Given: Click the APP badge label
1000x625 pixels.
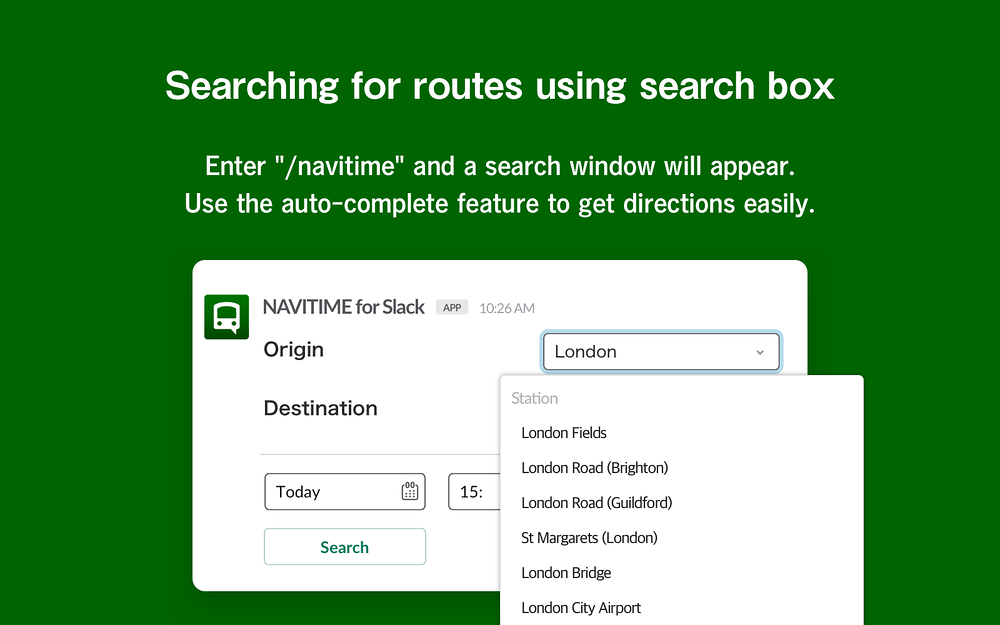Looking at the screenshot, I should click(x=452, y=307).
